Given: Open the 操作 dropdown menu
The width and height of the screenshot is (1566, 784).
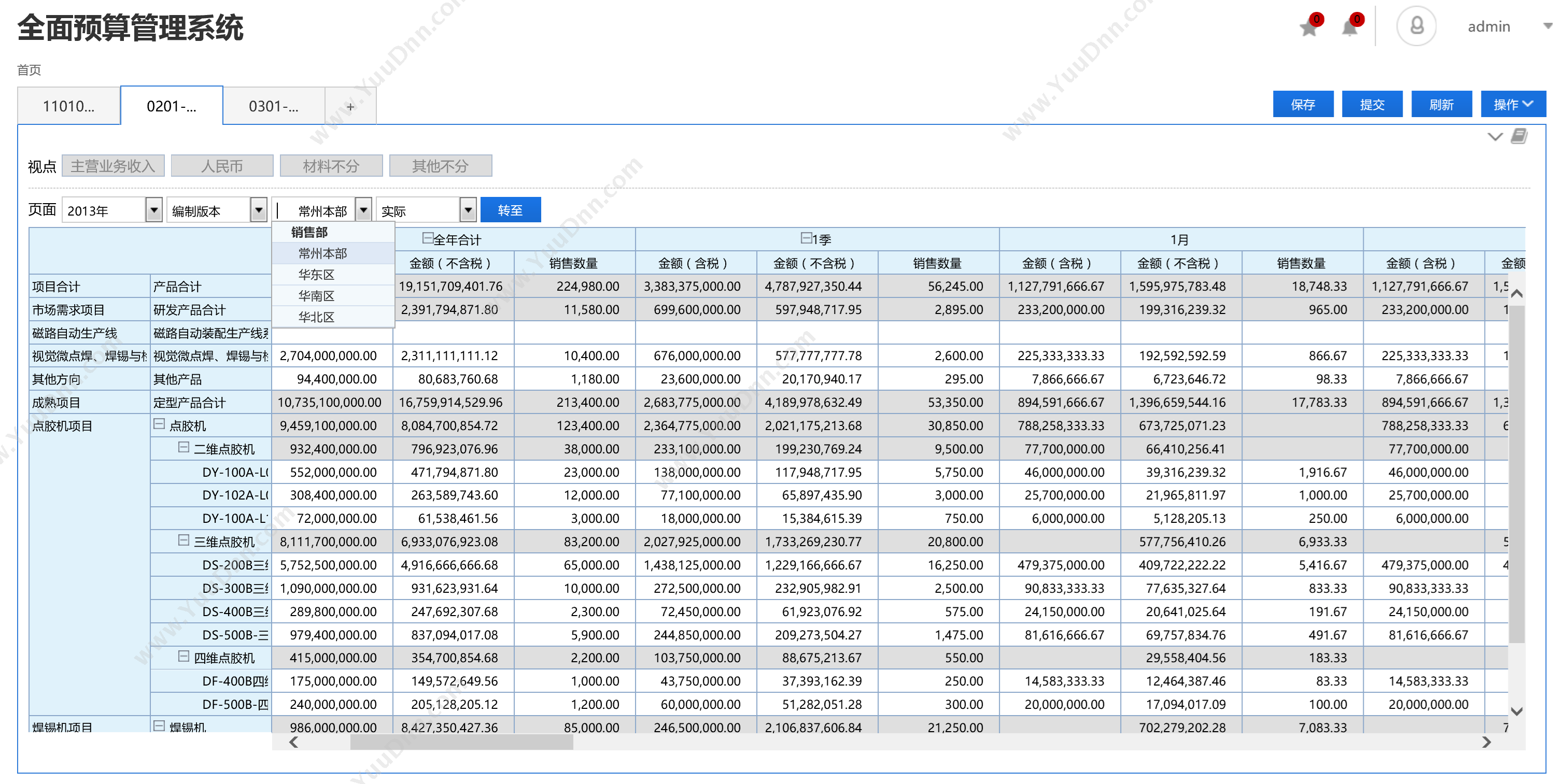Looking at the screenshot, I should (x=1513, y=105).
